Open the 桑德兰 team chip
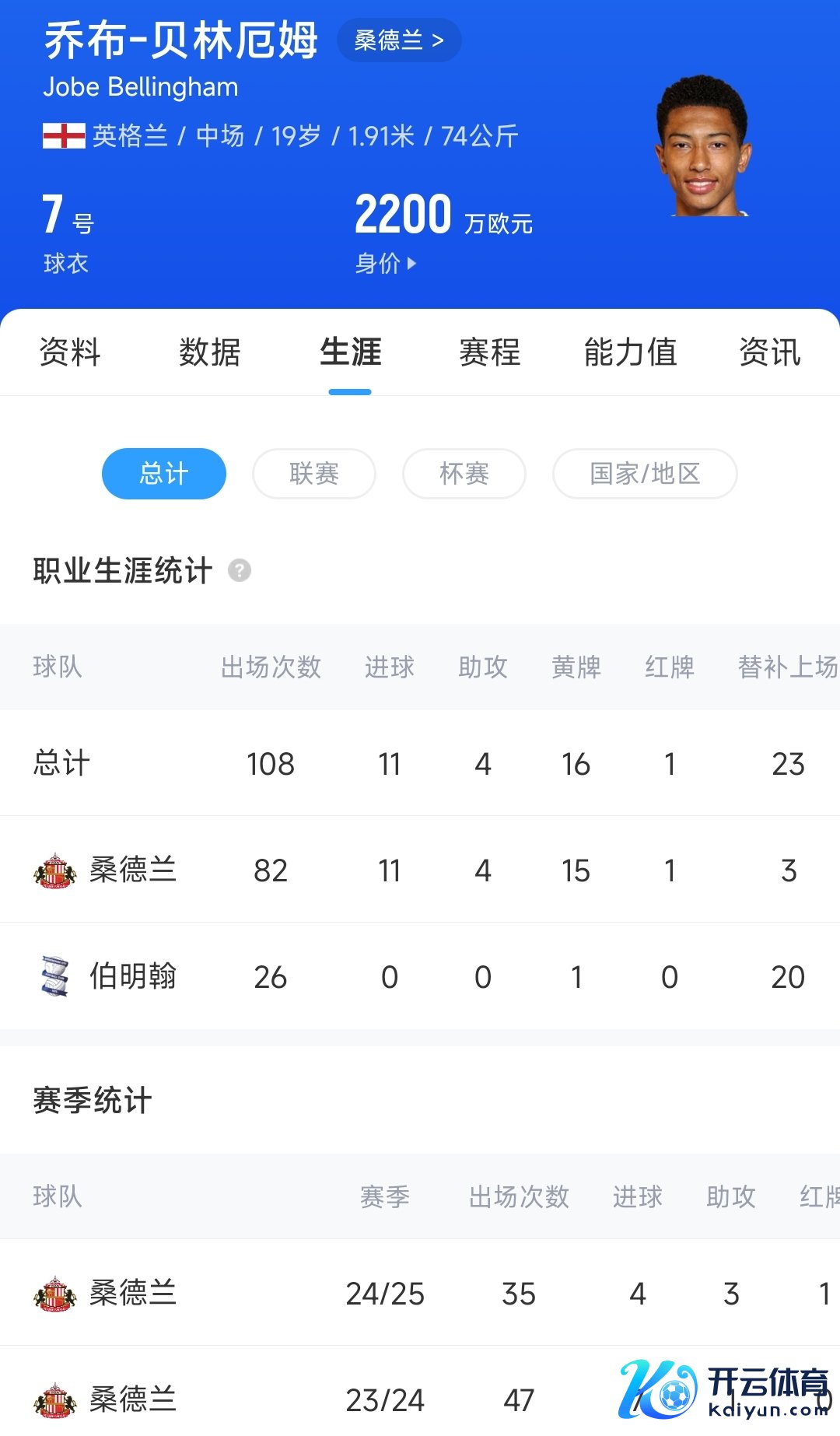Image resolution: width=840 pixels, height=1436 pixels. 399,40
